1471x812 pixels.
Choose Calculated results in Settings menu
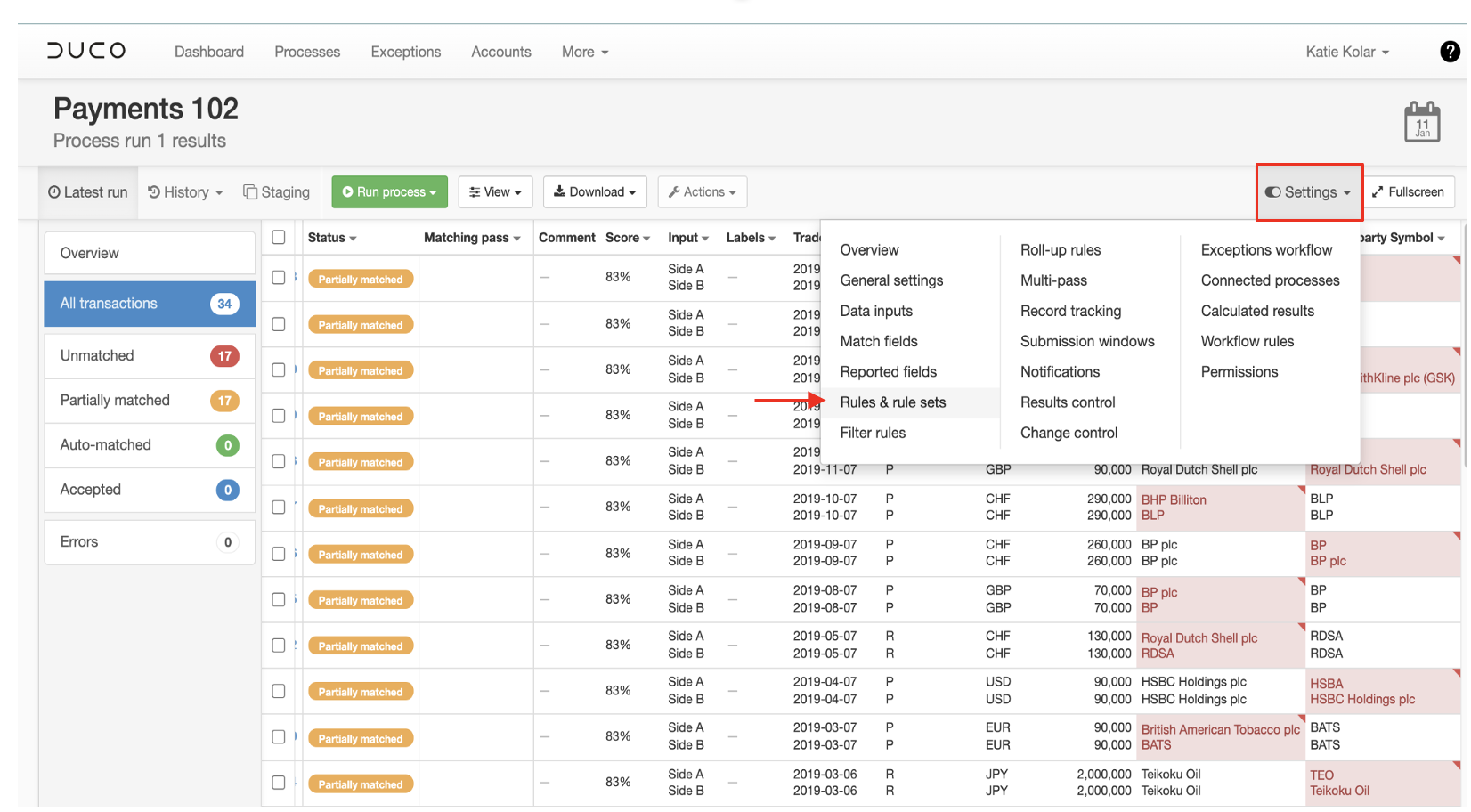[x=1257, y=311]
